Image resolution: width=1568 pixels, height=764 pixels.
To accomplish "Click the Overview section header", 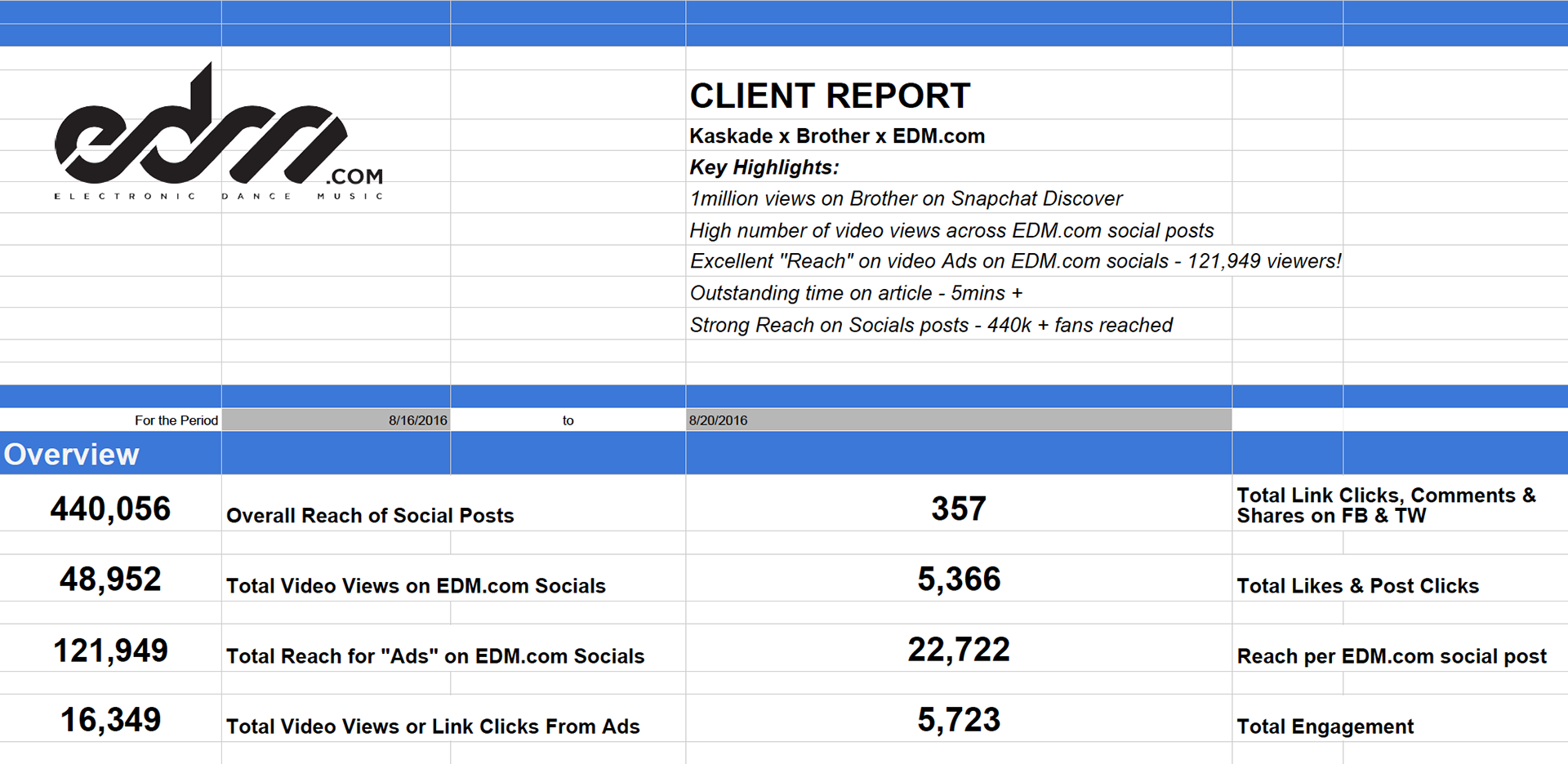I will [72, 454].
